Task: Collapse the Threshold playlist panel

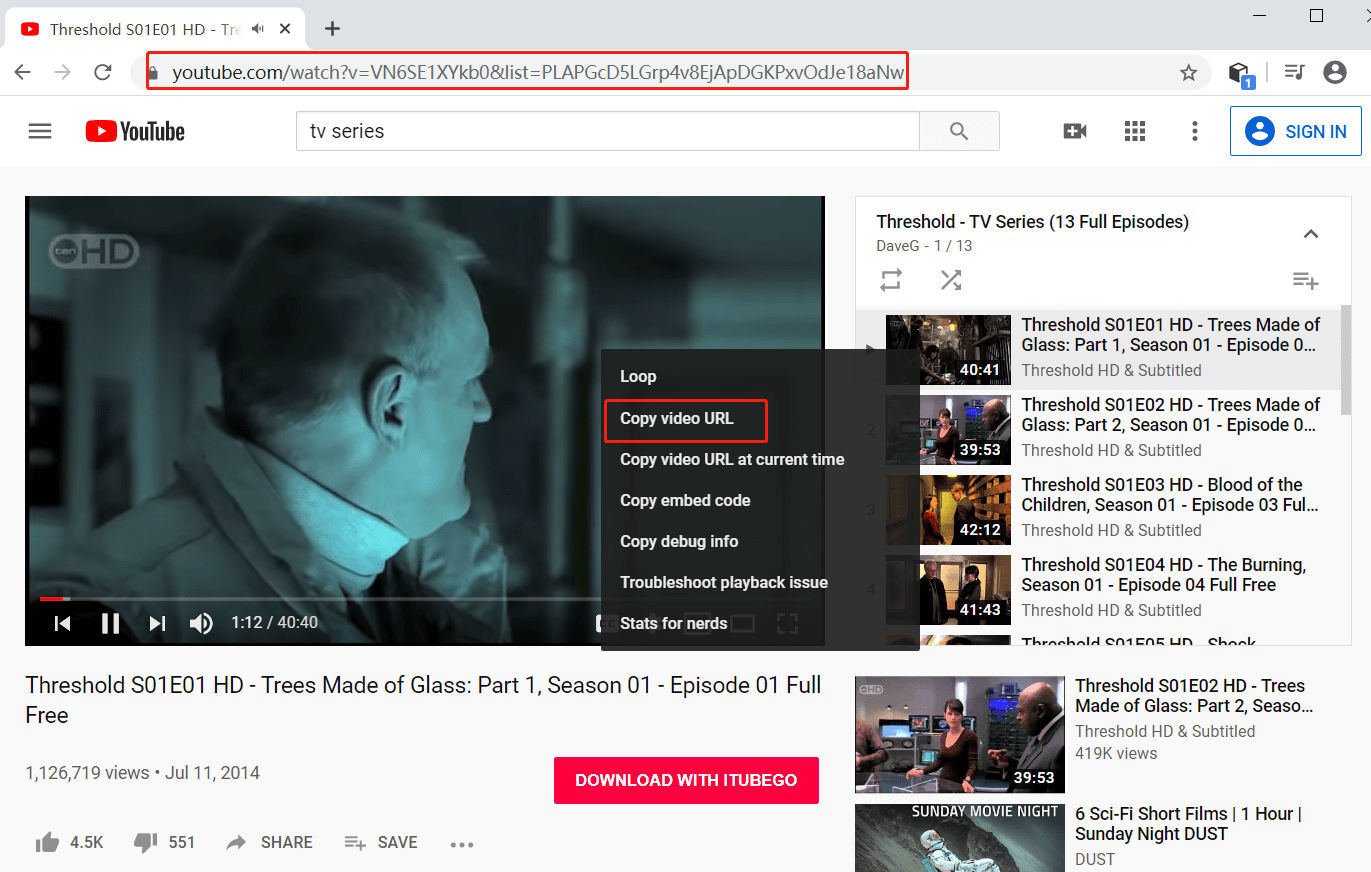Action: [1310, 234]
